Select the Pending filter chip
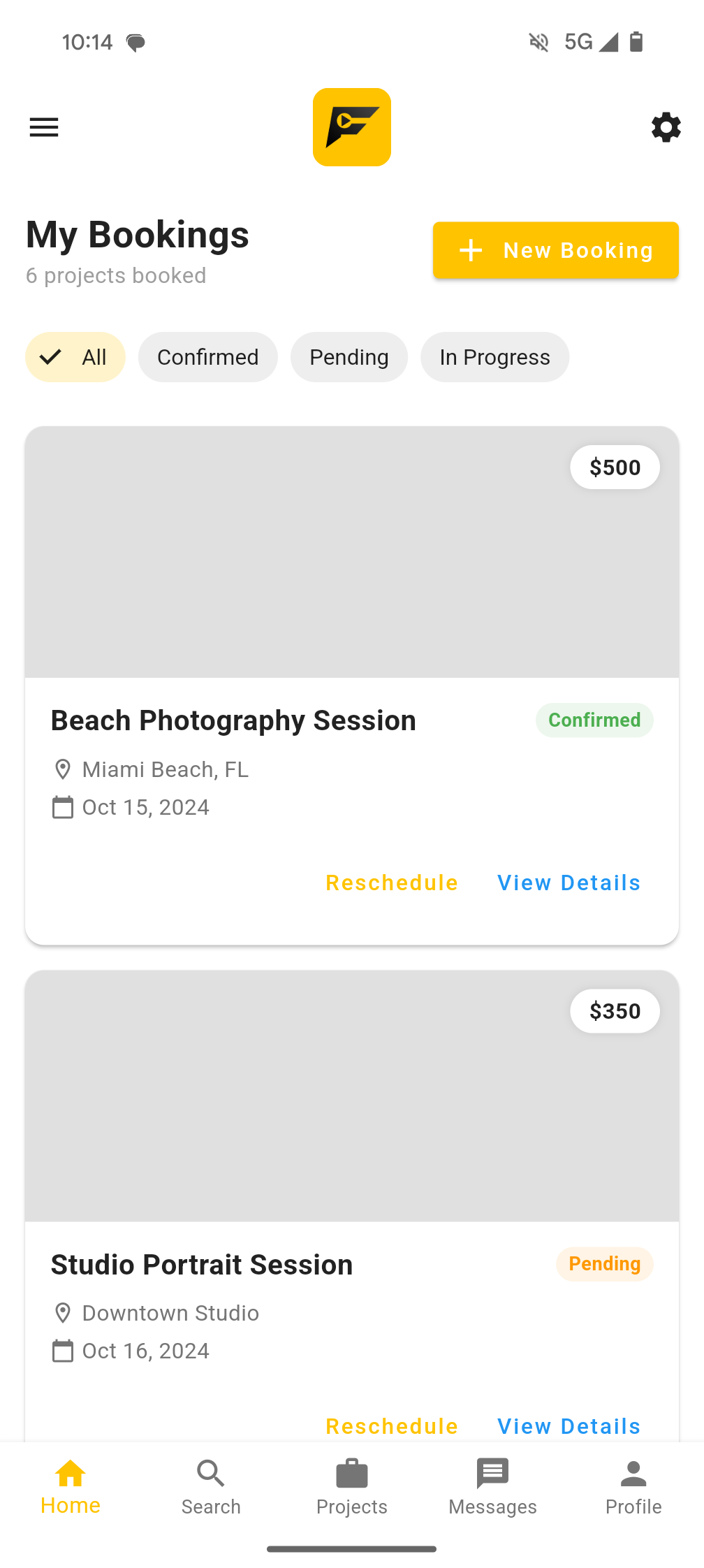704x1568 pixels. pyautogui.click(x=349, y=357)
